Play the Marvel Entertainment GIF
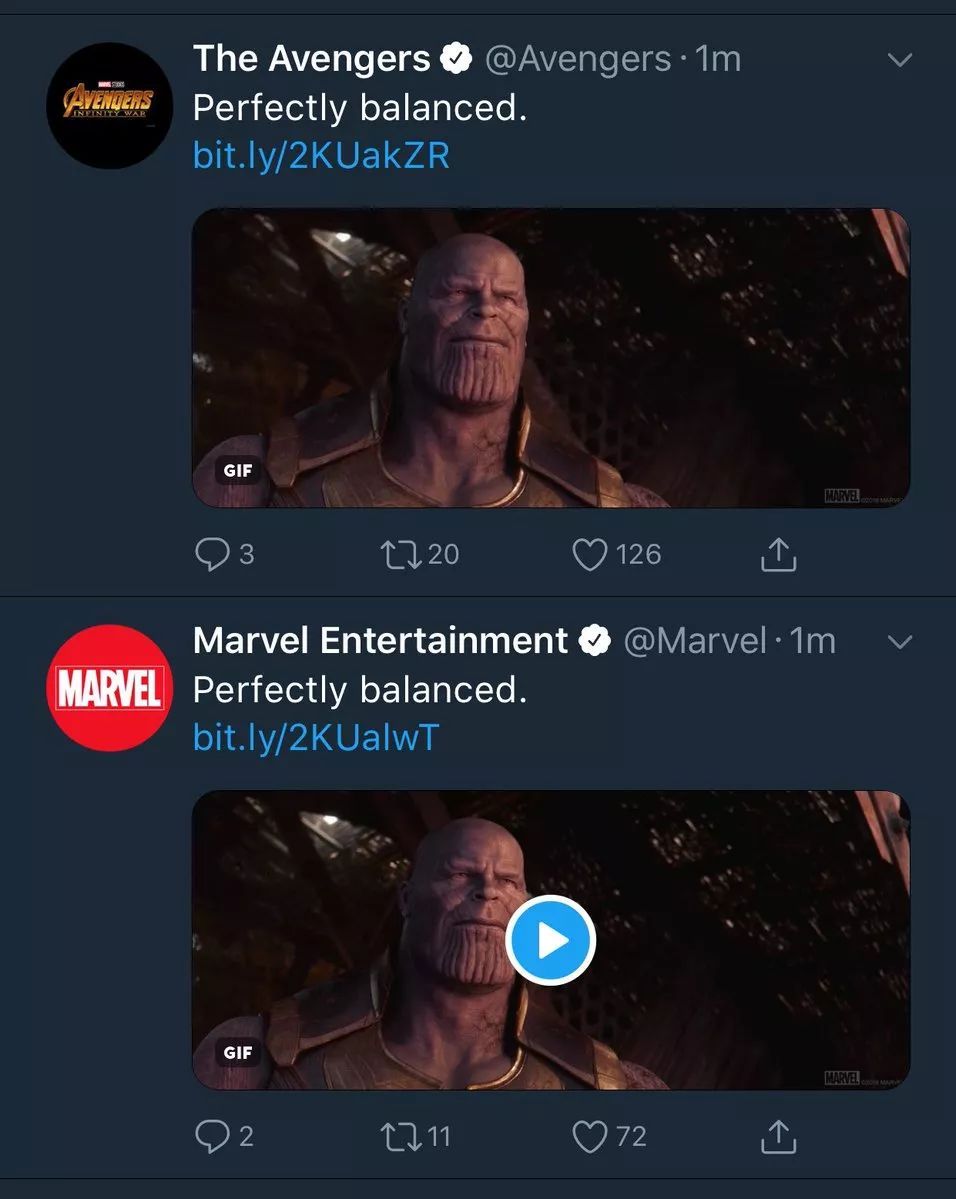This screenshot has width=956, height=1199. click(551, 940)
